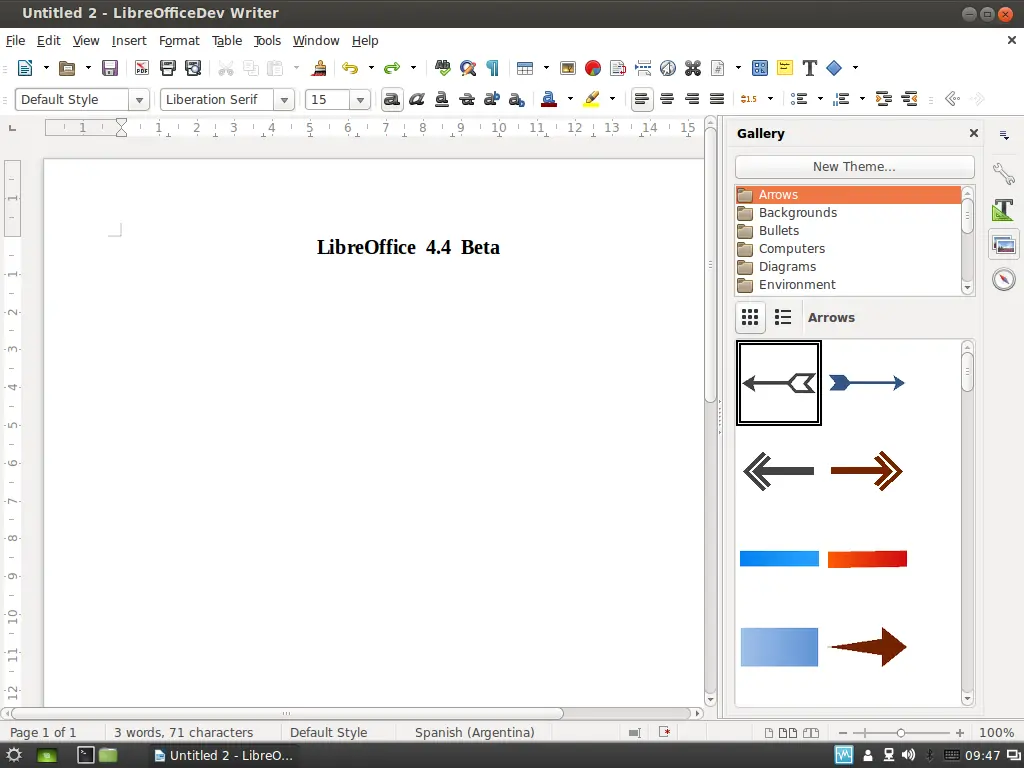This screenshot has width=1024, height=768.
Task: Open Print Preview
Action: (193, 68)
